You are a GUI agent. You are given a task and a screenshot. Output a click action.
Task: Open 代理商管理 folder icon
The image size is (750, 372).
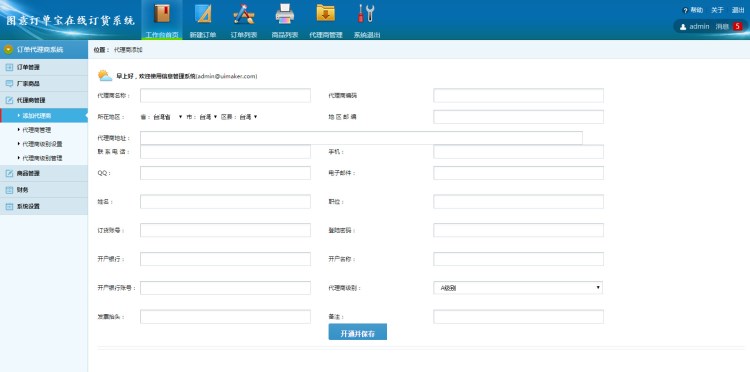coord(326,13)
